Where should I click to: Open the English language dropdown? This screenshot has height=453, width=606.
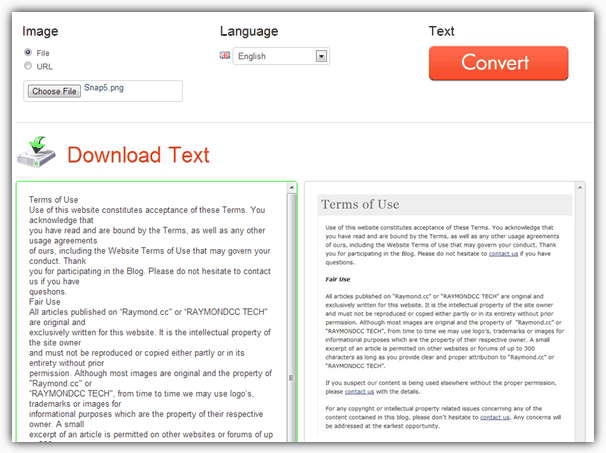[273, 57]
